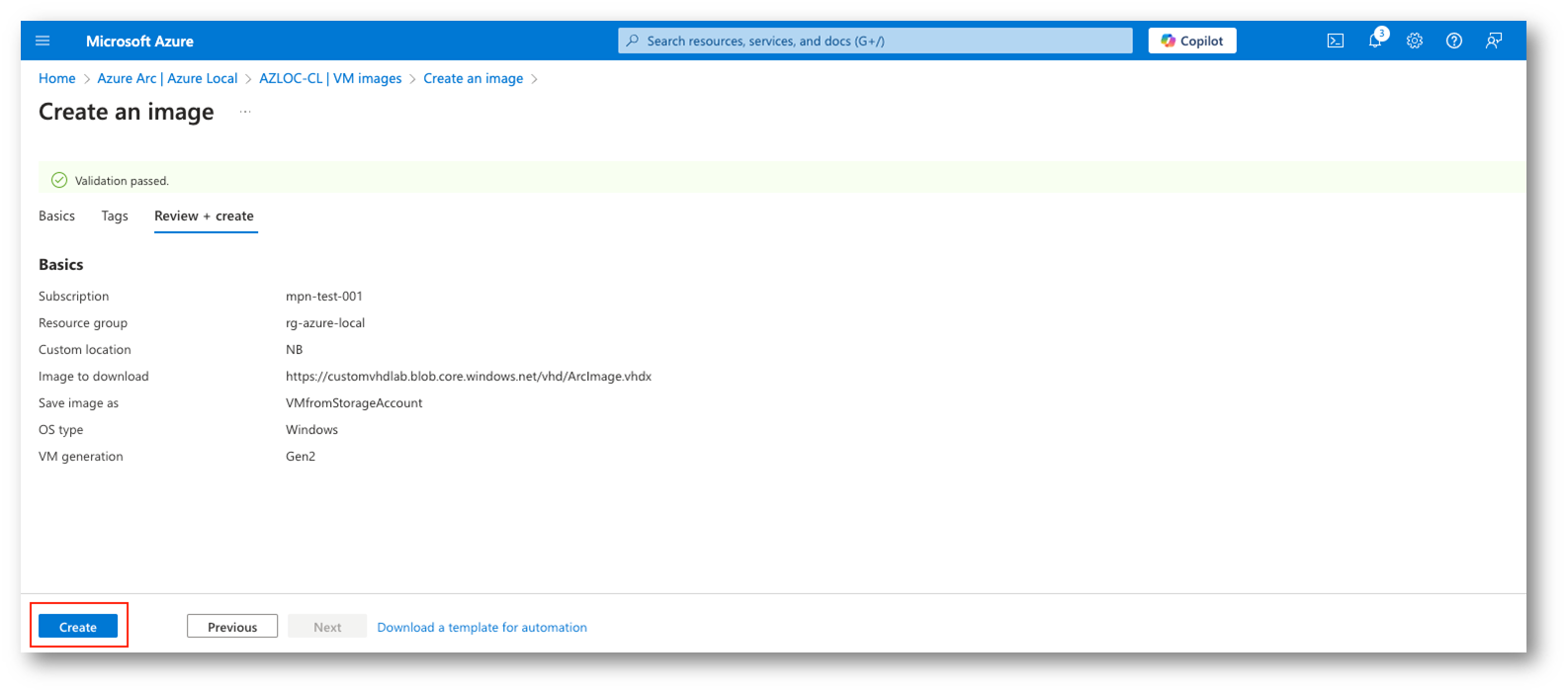Click the Subscription label
The height and width of the screenshot is (694, 1568).
tap(74, 296)
